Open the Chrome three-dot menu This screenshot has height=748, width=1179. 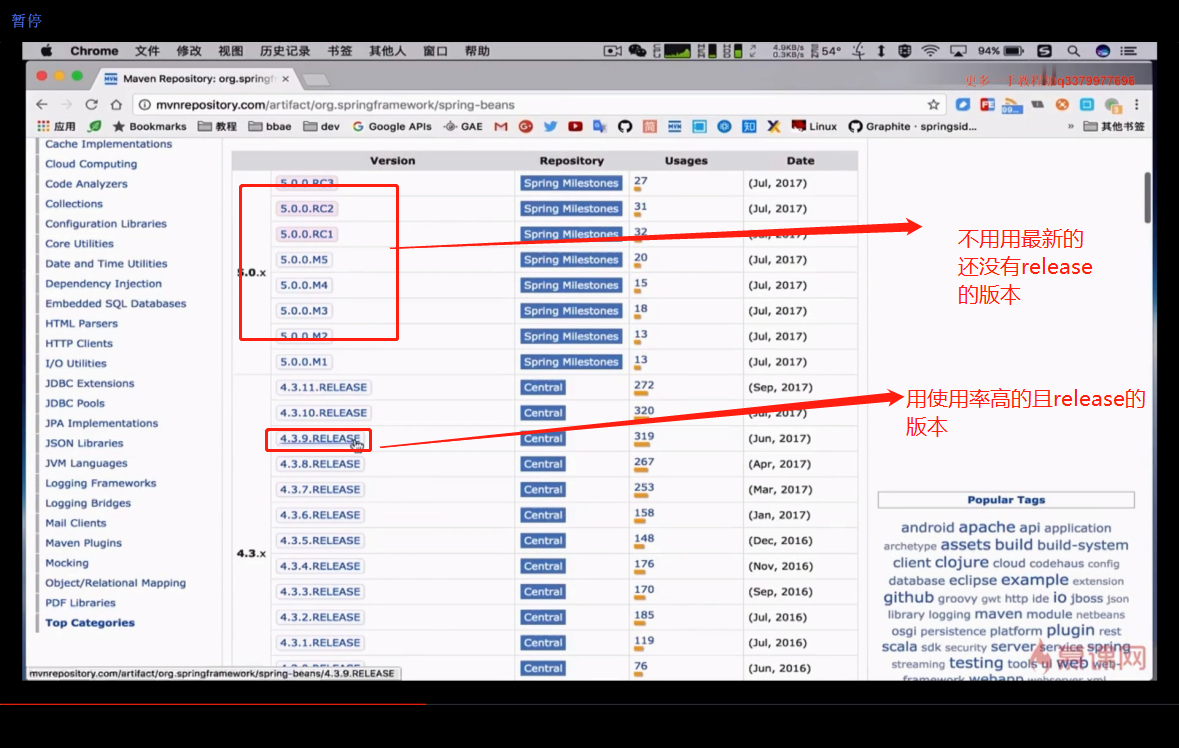(x=1137, y=104)
